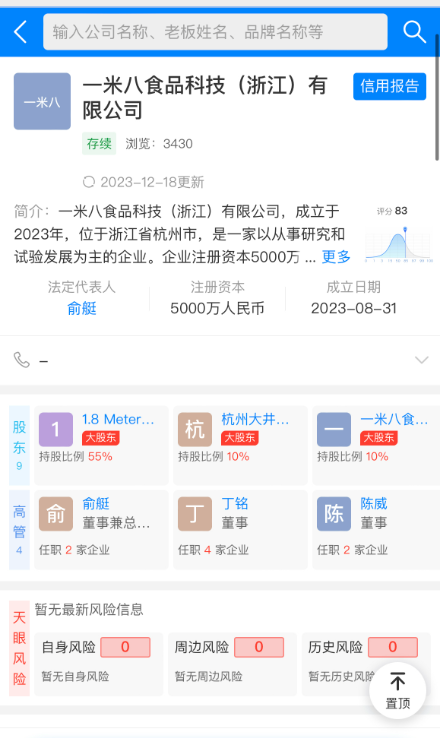
Task: Open the 周边风险 0 card
Action: point(232,664)
